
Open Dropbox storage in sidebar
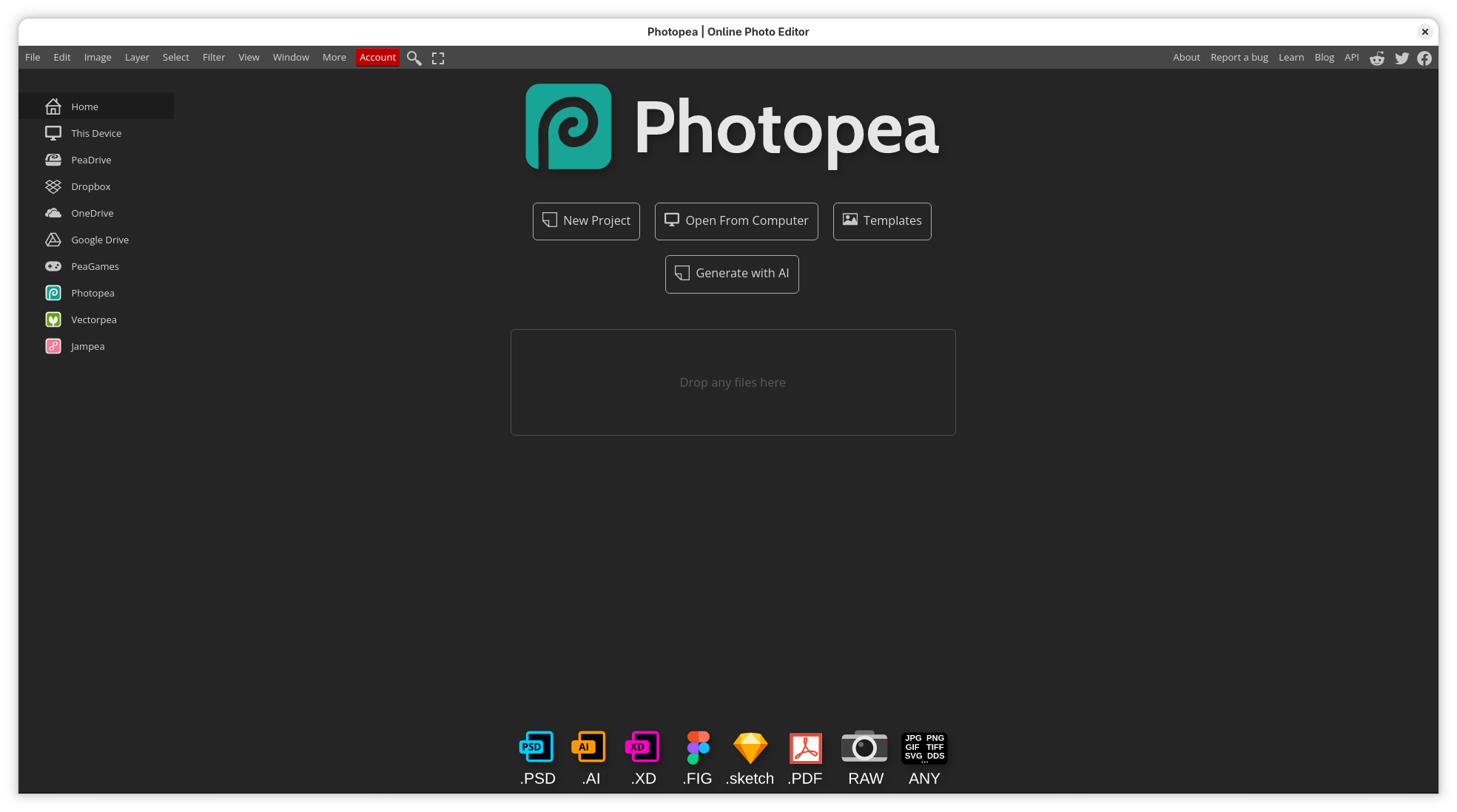click(x=90, y=186)
